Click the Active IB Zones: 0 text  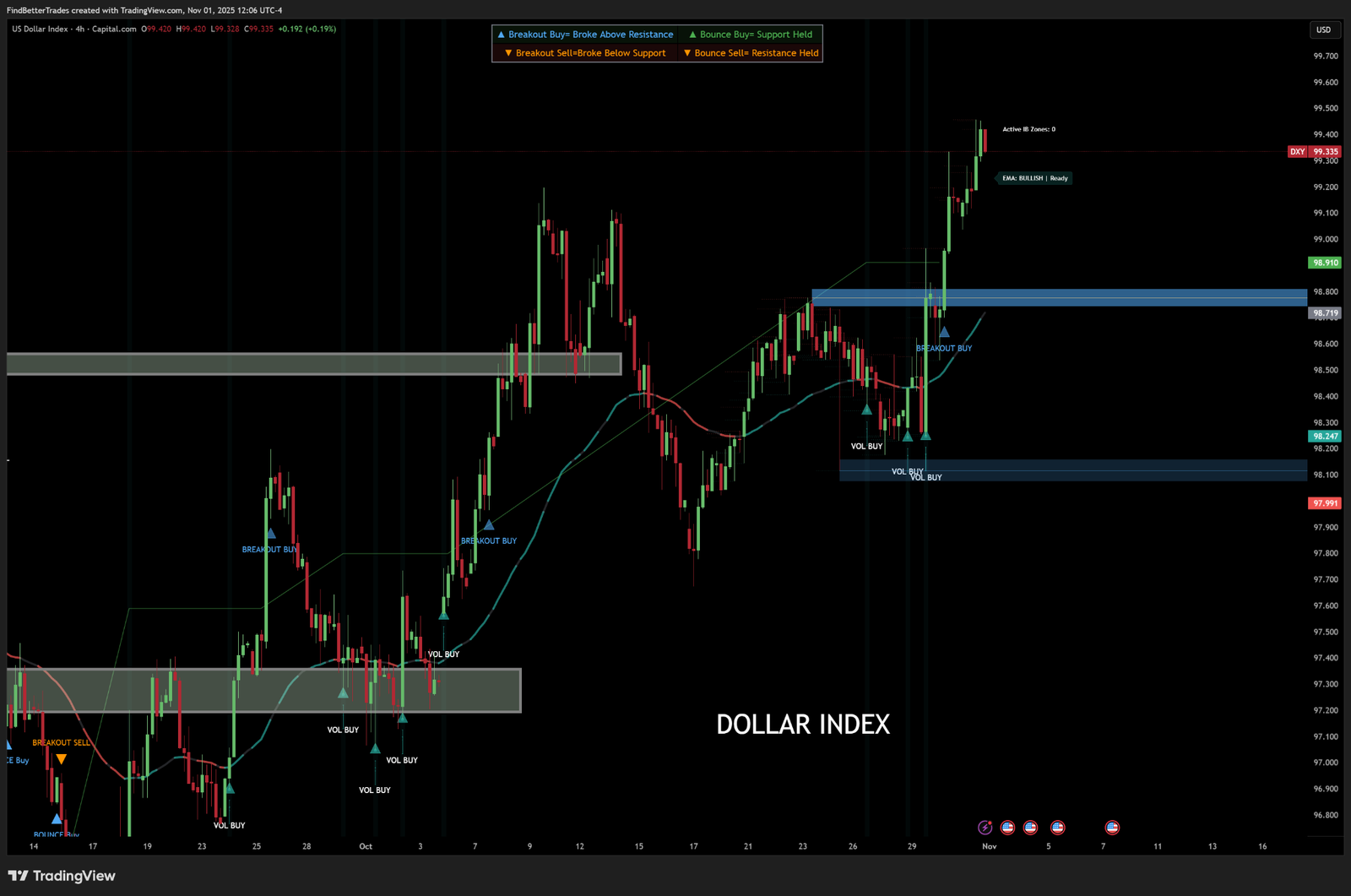pos(1028,129)
